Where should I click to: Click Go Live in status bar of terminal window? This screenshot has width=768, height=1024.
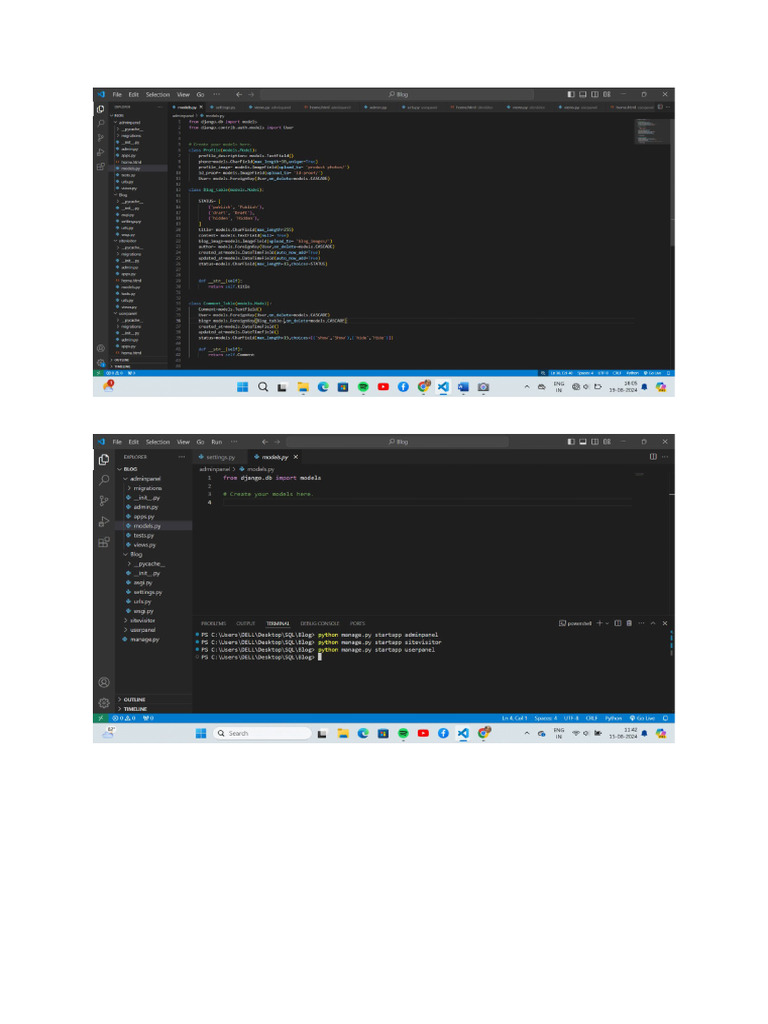pos(643,718)
